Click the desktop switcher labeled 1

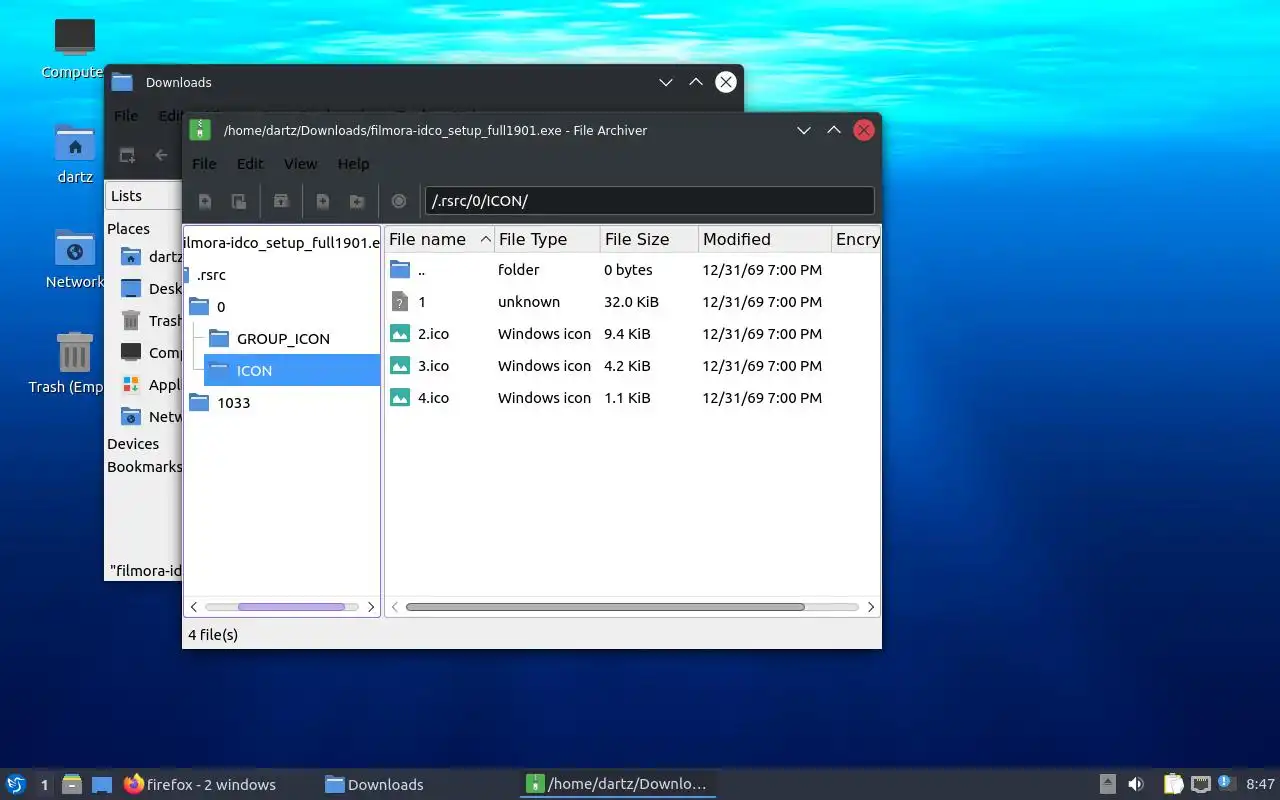(44, 784)
